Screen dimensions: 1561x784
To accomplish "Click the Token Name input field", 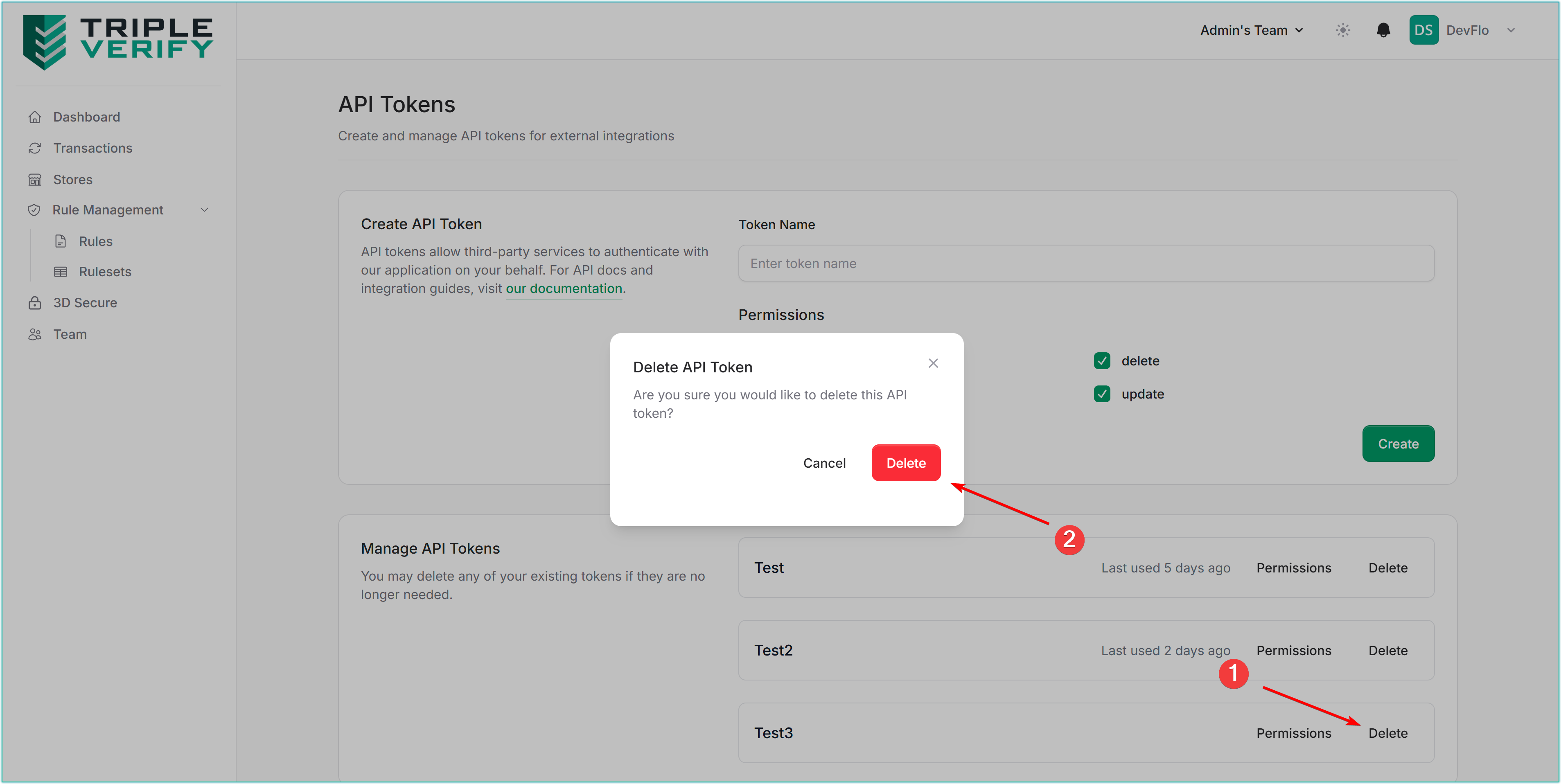I will tap(1085, 264).
